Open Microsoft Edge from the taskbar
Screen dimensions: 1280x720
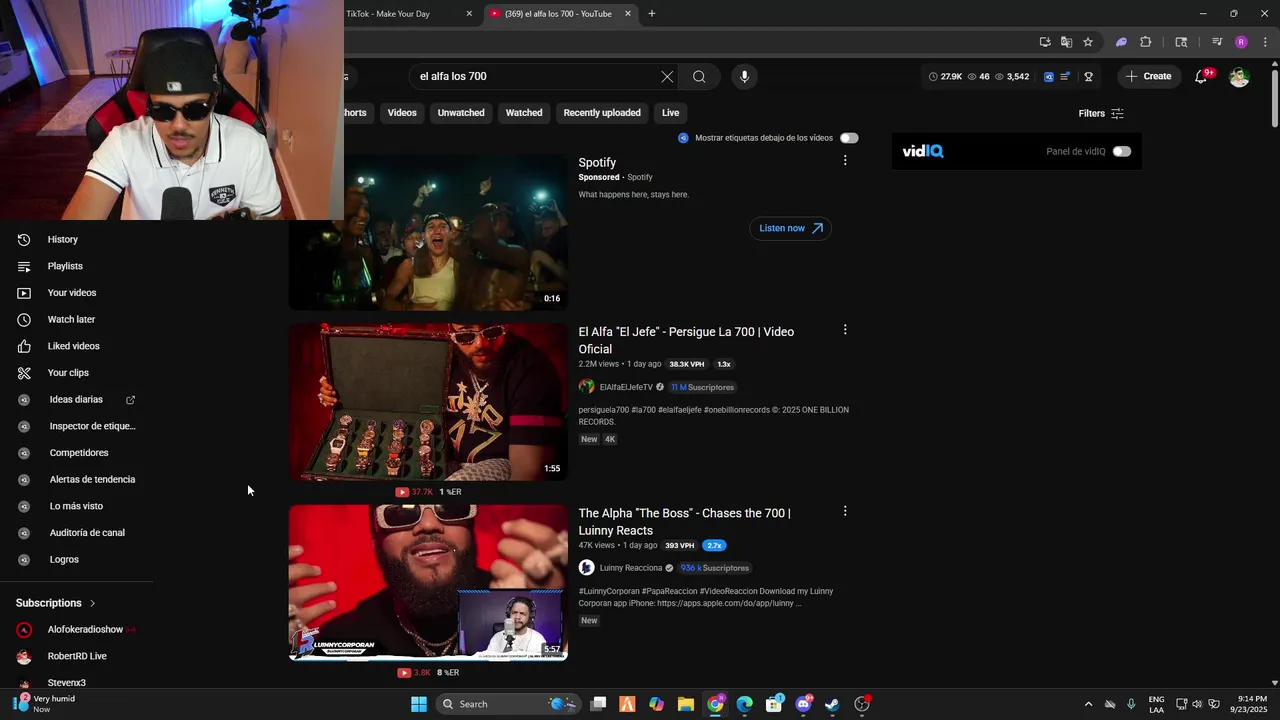click(745, 704)
